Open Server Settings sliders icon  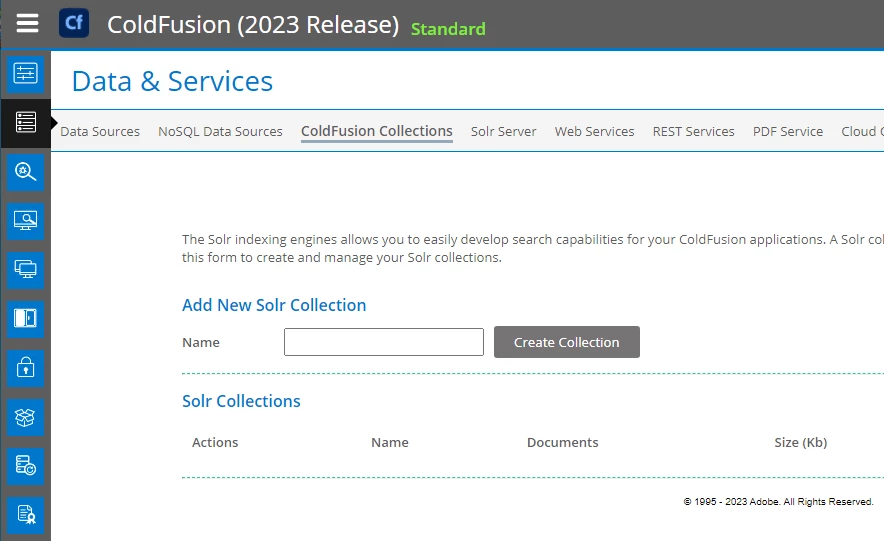point(25,73)
